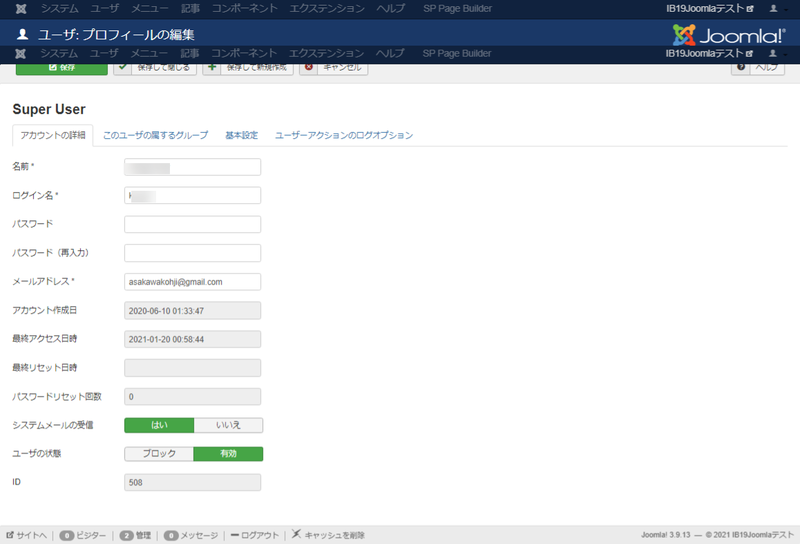Screen dimensions: 800x544
Task: Click the dash icon before ログアウト
Action: point(235,535)
